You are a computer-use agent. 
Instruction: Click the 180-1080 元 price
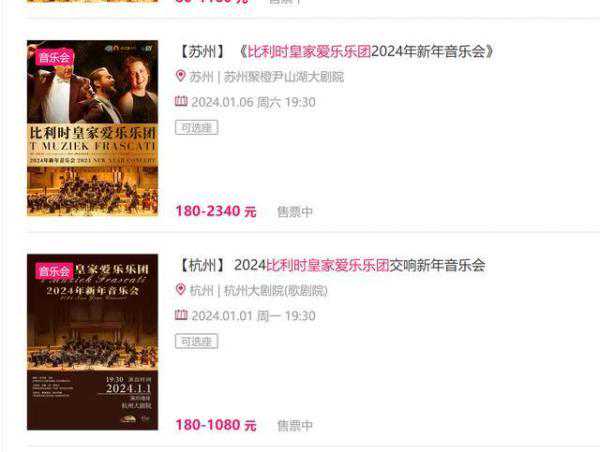pyautogui.click(x=216, y=425)
